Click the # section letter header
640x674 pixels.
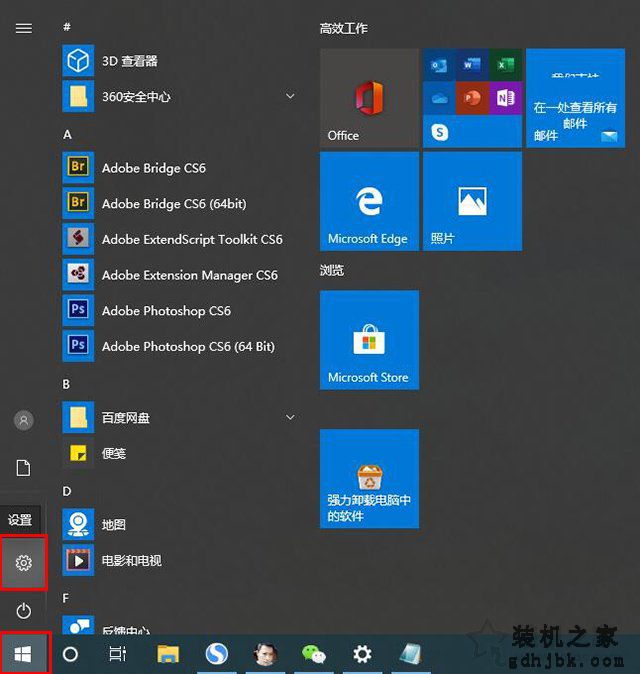(67, 27)
